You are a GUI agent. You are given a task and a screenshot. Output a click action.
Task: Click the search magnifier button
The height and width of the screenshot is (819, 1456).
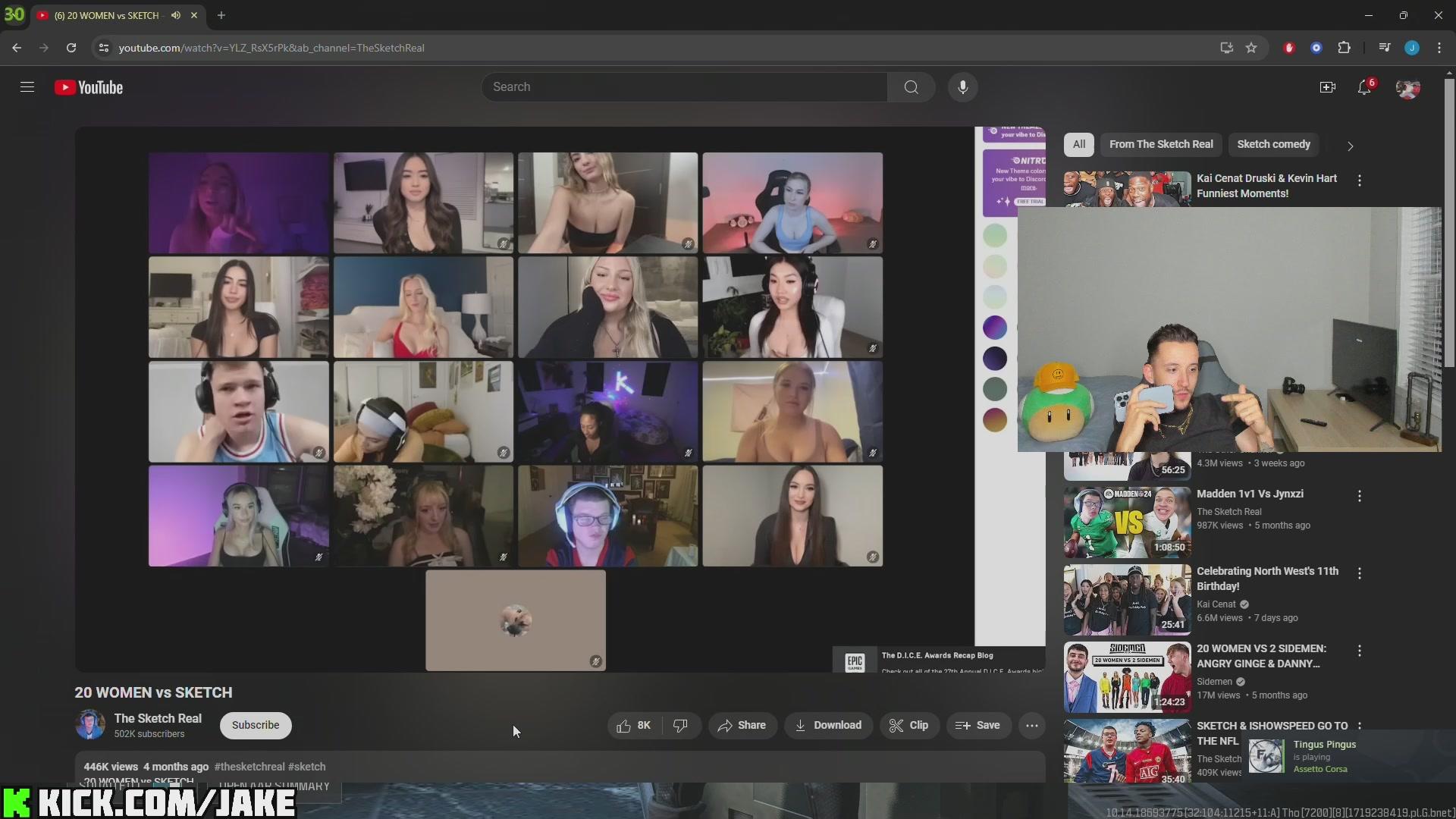pyautogui.click(x=911, y=87)
